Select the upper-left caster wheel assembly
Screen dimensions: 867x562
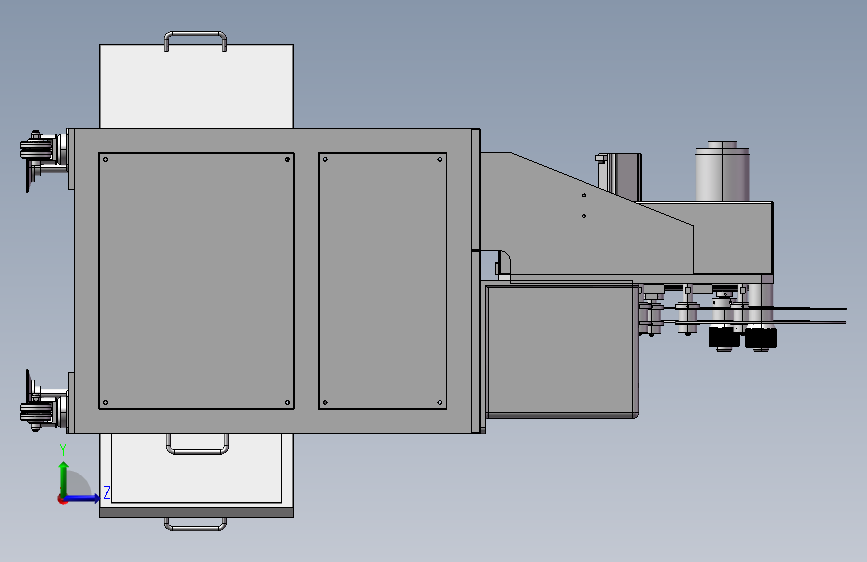tap(43, 160)
